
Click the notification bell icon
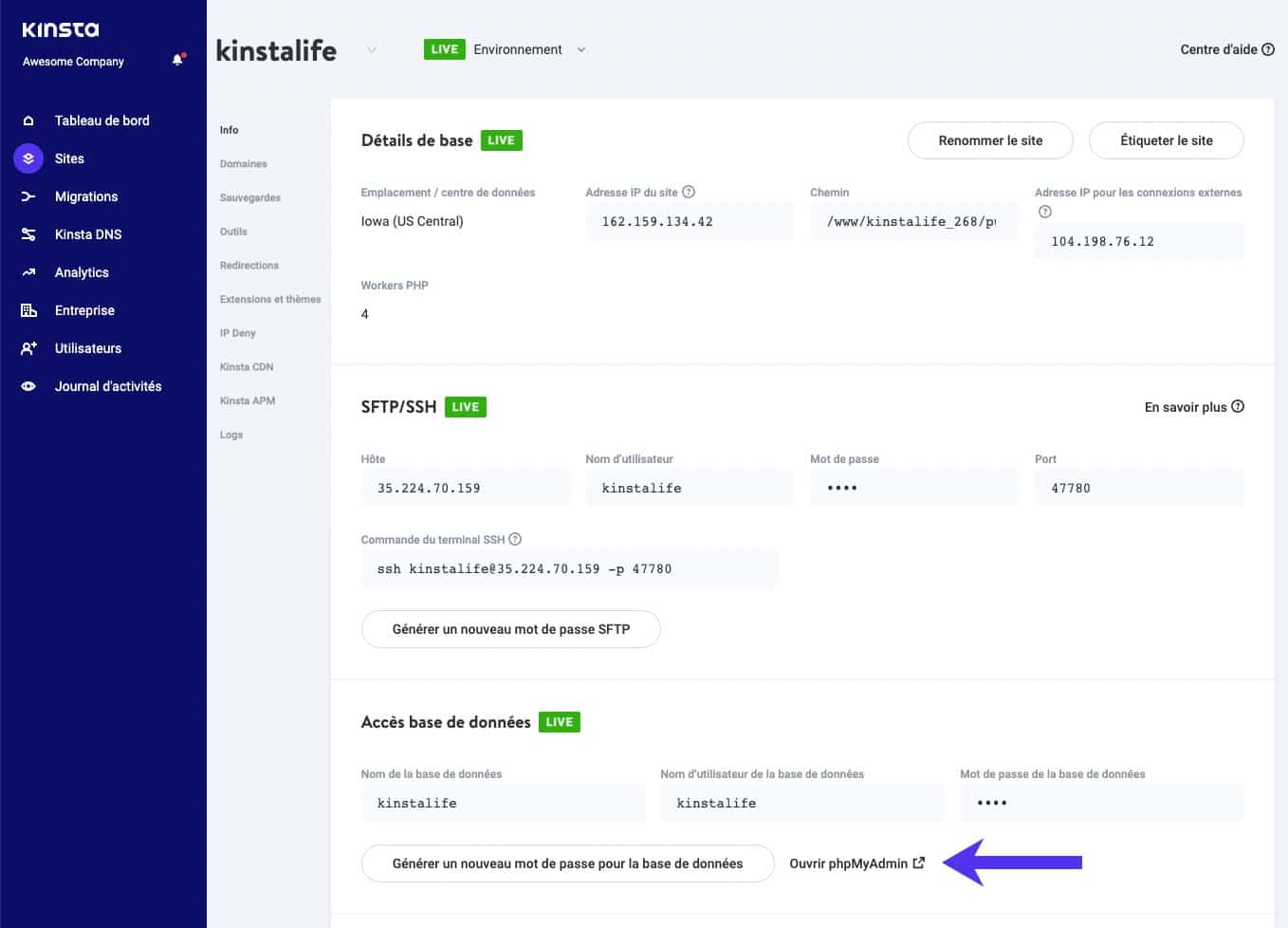[x=177, y=60]
